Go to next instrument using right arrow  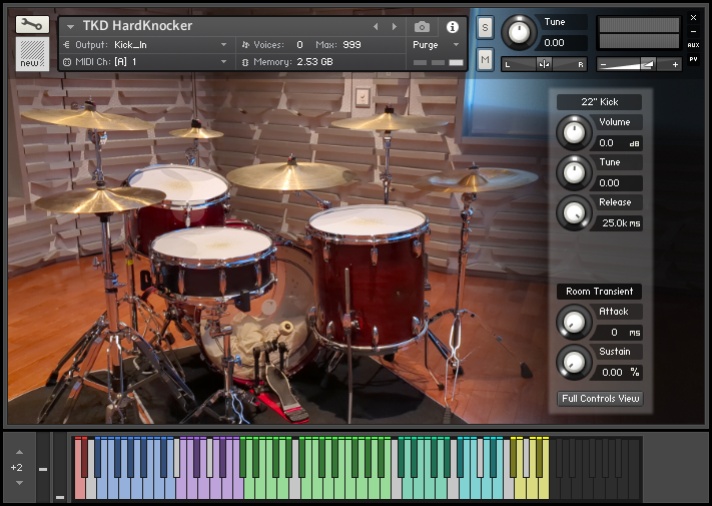click(394, 27)
